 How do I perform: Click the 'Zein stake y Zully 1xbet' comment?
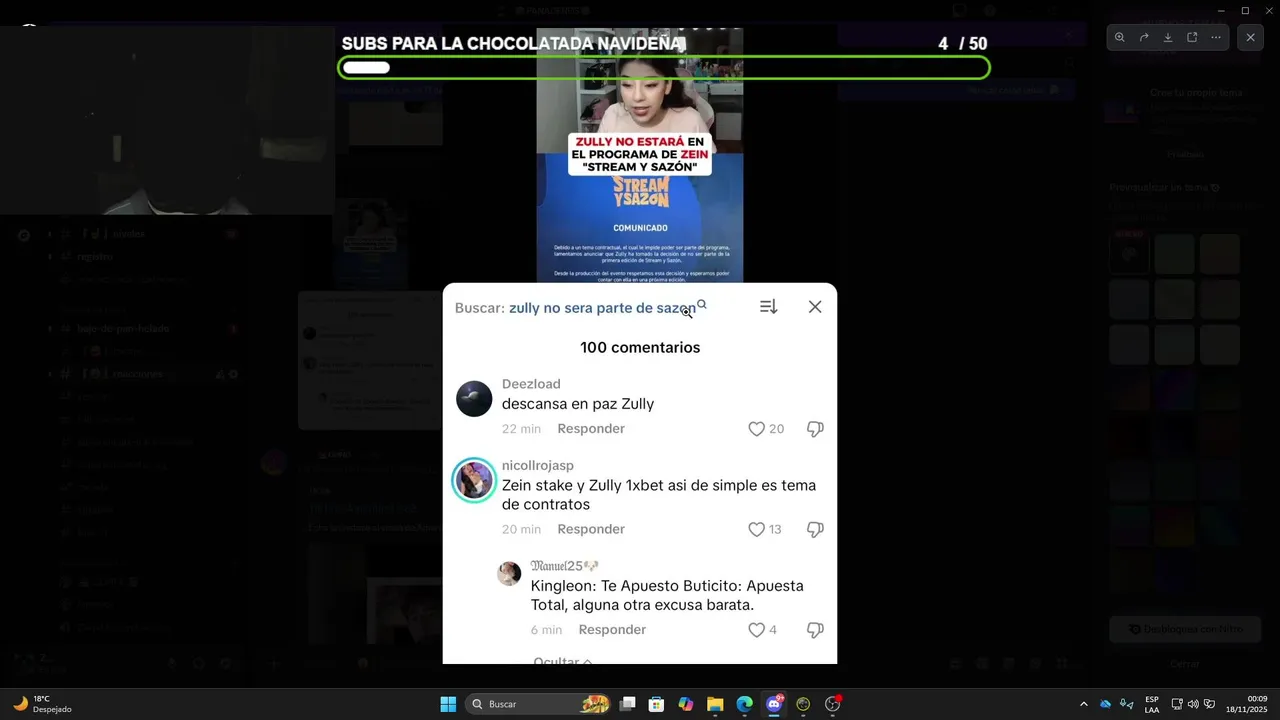coord(659,495)
